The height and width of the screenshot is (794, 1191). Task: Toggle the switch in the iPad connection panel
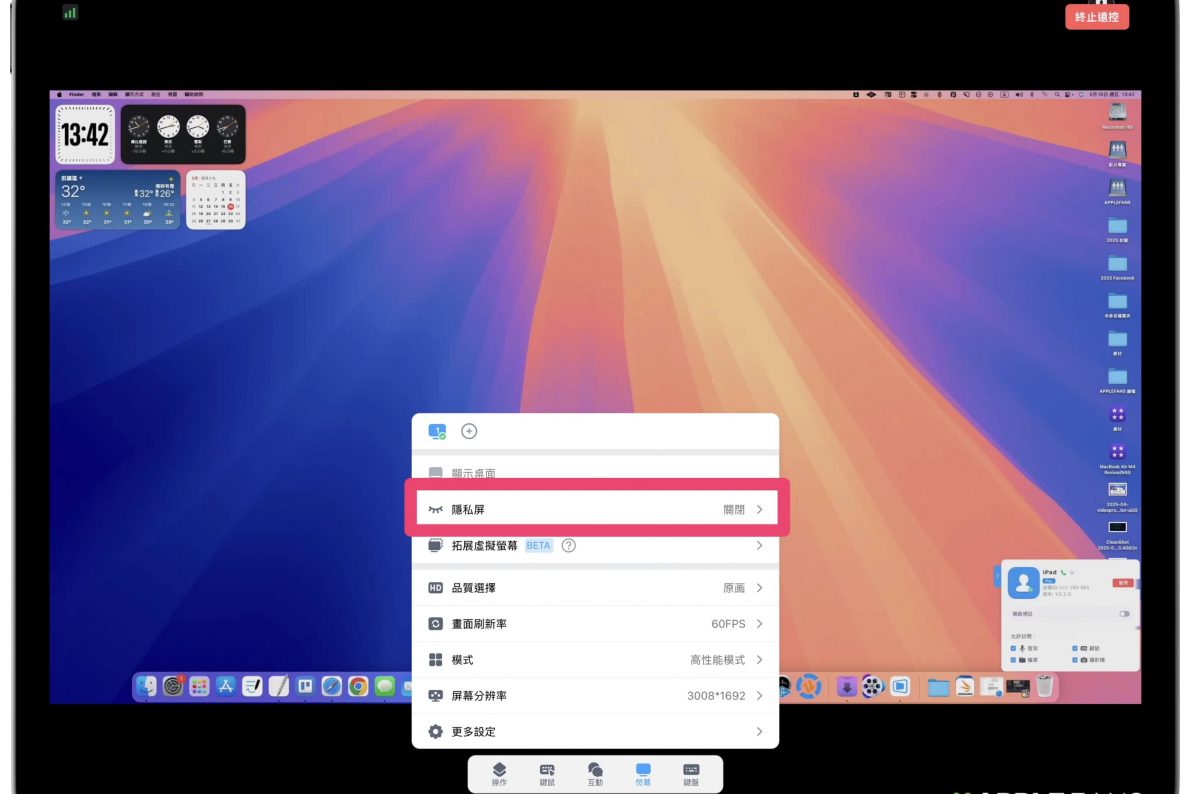(1124, 614)
